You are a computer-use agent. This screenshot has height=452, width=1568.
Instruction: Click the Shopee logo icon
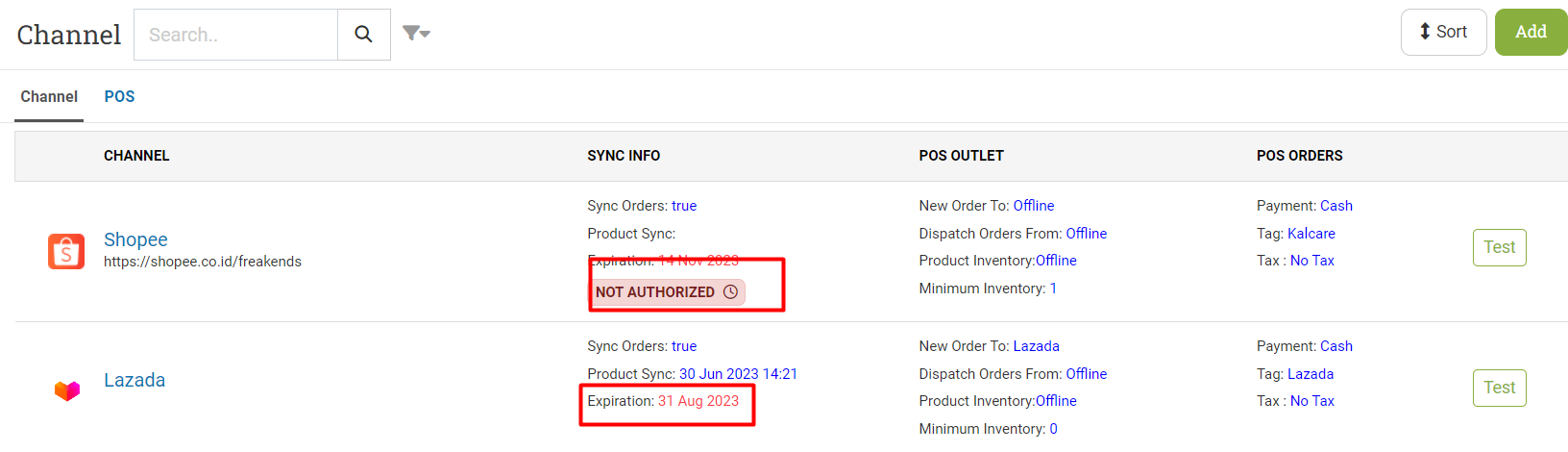pos(66,252)
